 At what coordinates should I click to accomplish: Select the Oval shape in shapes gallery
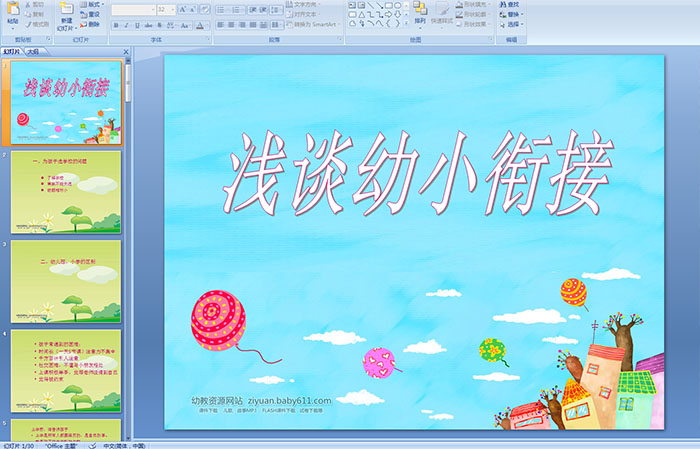coord(397,5)
